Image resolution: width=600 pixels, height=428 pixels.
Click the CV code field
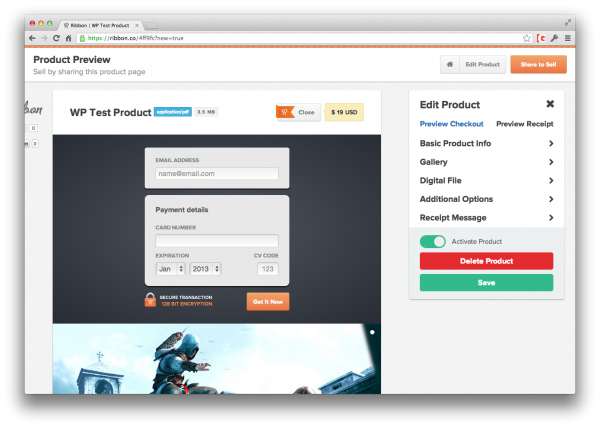tap(268, 269)
